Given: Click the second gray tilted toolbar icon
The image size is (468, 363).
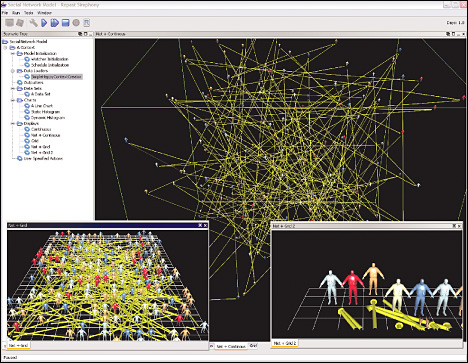Looking at the screenshot, I should 20,23.
